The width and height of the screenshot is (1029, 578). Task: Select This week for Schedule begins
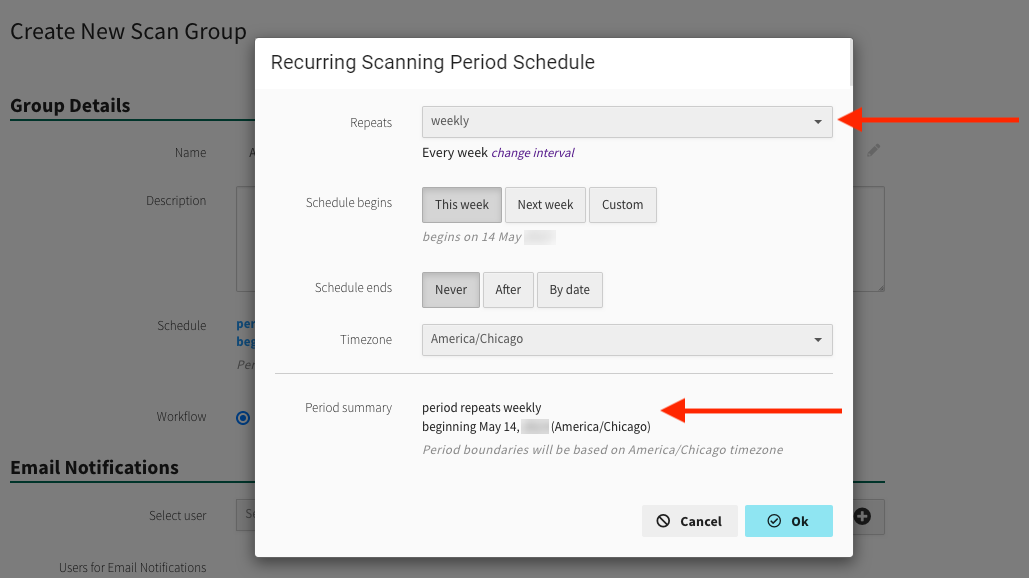tap(461, 205)
